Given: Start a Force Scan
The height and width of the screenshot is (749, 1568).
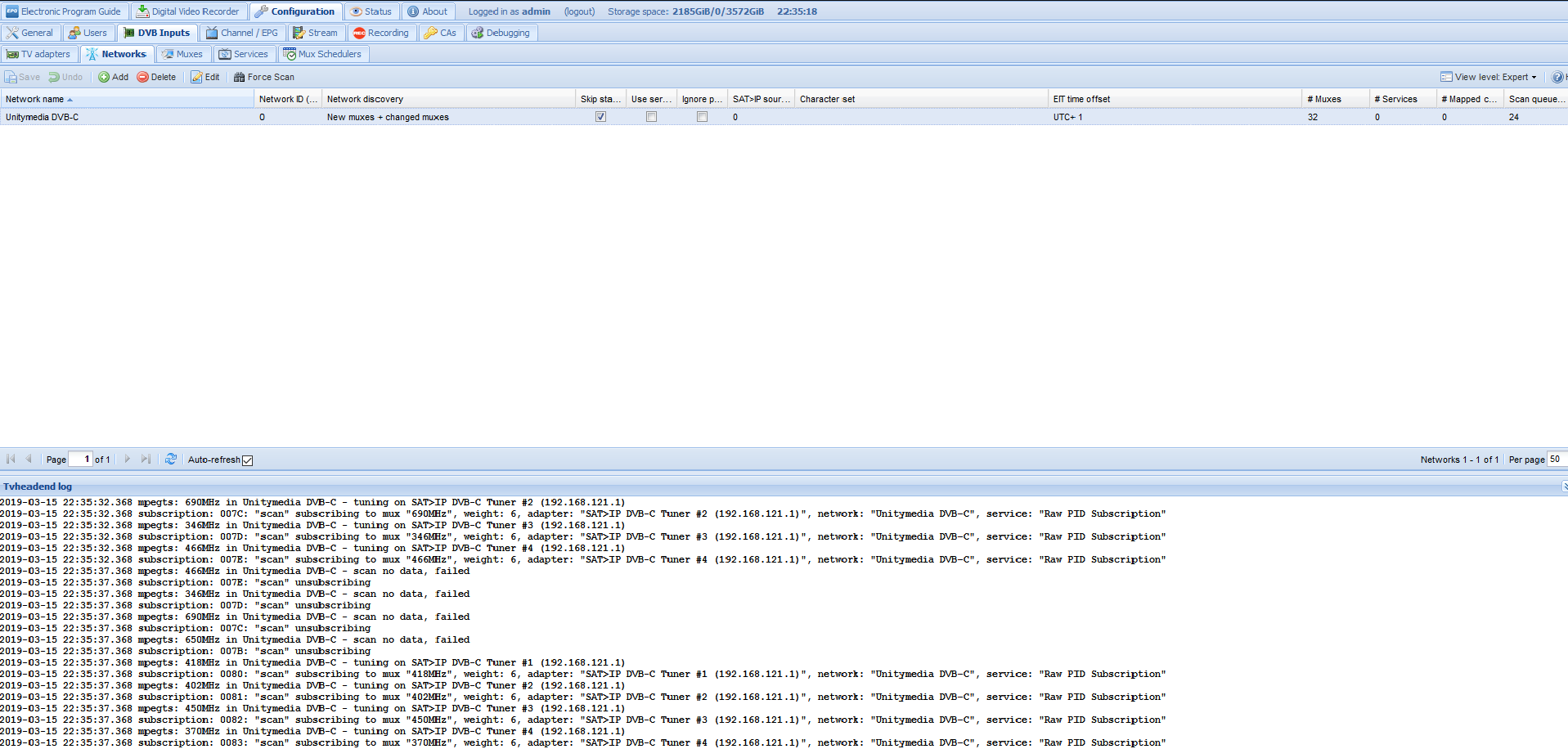Looking at the screenshot, I should (264, 77).
